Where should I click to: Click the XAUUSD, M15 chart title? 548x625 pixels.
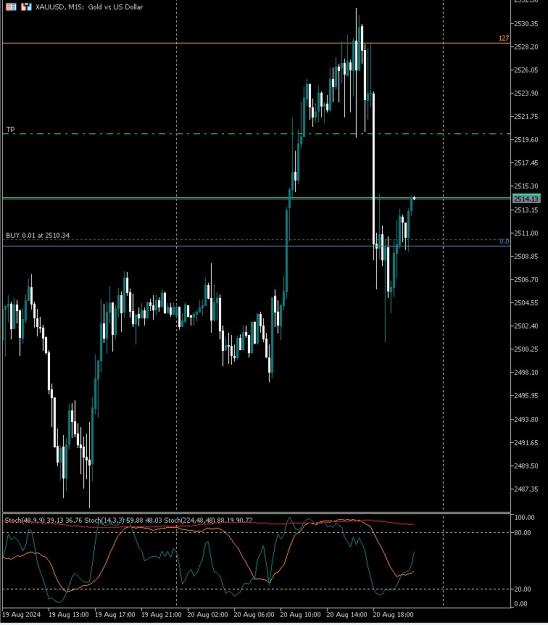click(x=89, y=7)
